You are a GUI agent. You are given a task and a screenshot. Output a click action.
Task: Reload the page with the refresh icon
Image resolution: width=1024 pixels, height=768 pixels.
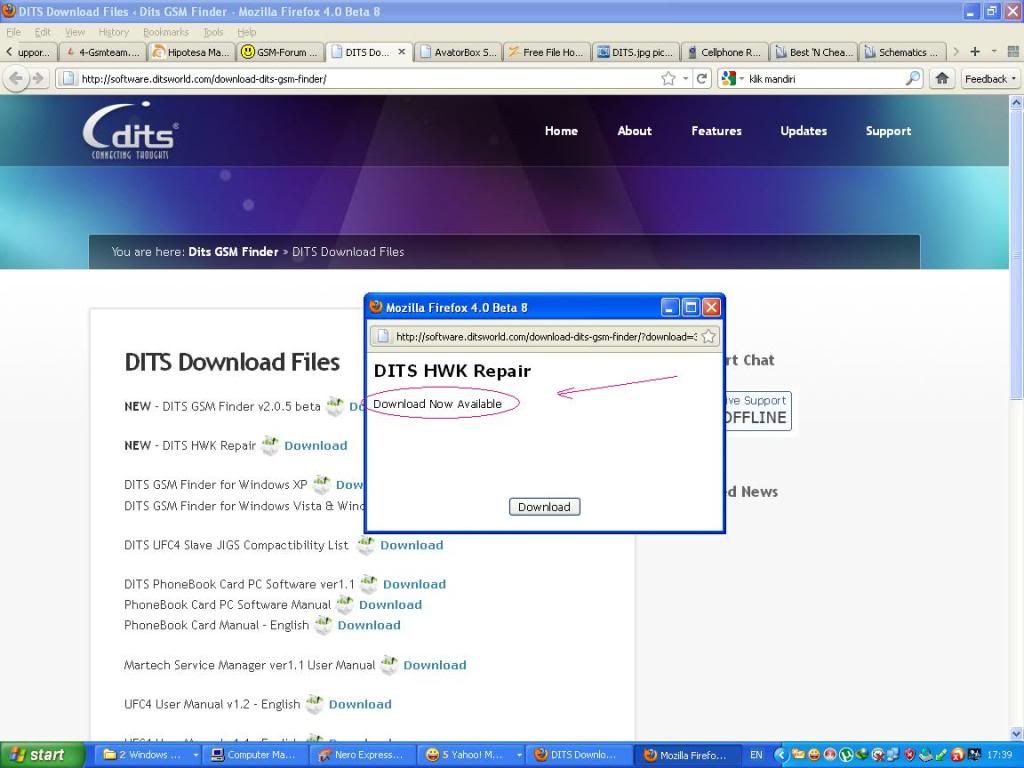702,79
